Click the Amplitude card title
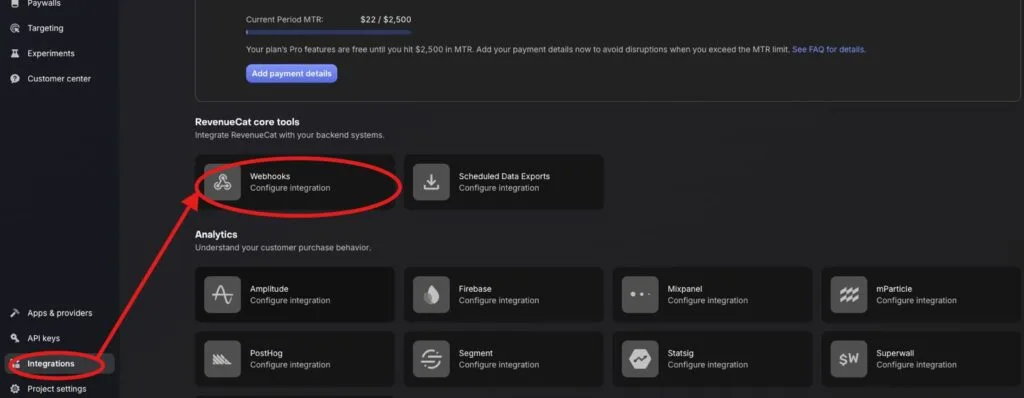 click(269, 289)
